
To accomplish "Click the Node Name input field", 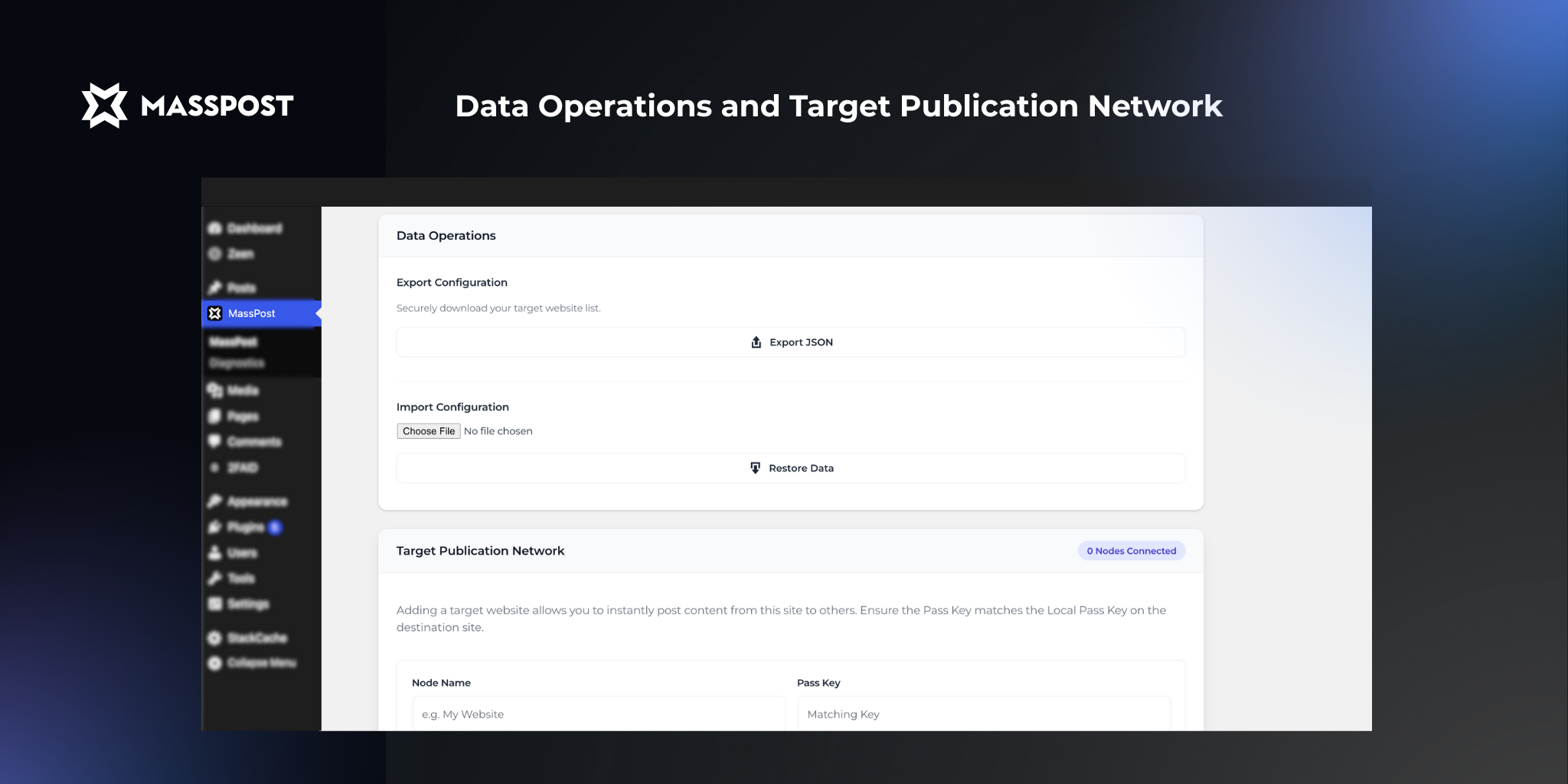I will click(x=598, y=714).
